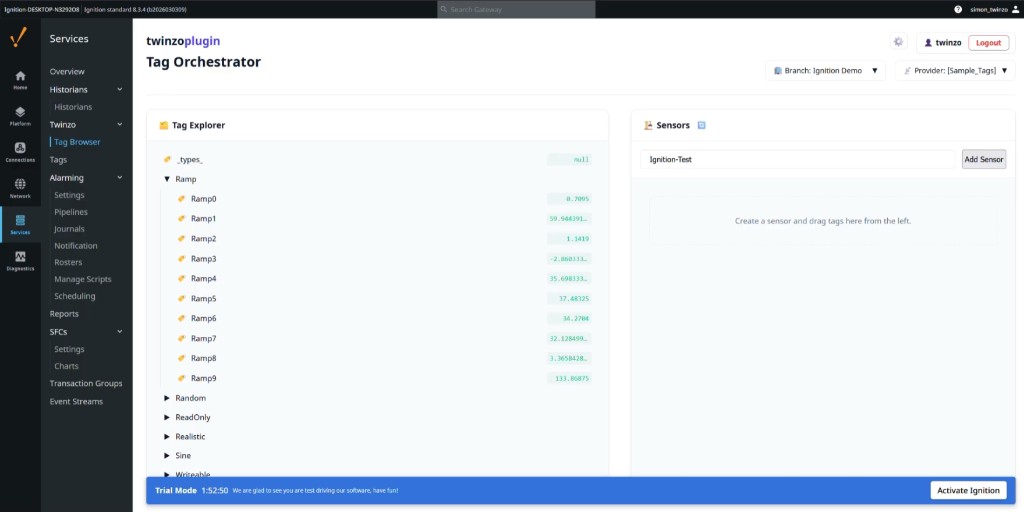Open the settings gear next to twinzo
1024x512 pixels.
pyautogui.click(x=899, y=42)
